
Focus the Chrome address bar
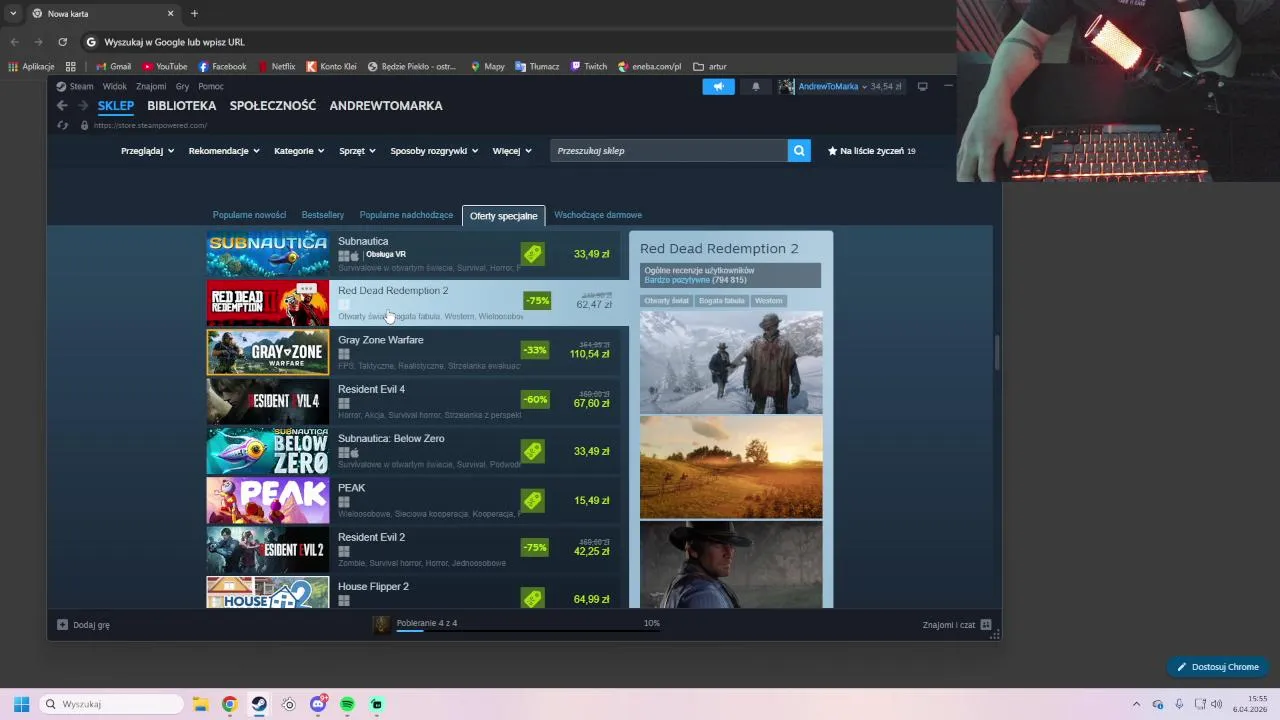[x=520, y=42]
